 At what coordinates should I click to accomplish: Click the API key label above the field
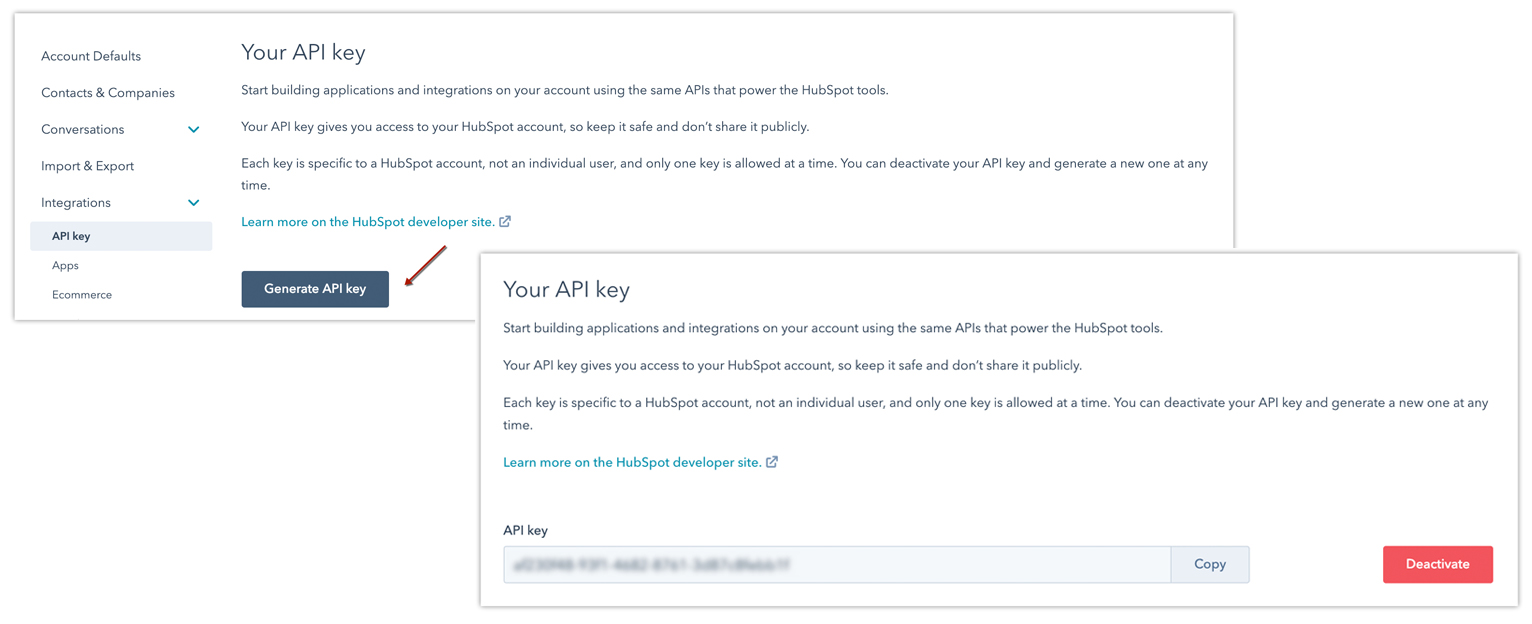(526, 531)
